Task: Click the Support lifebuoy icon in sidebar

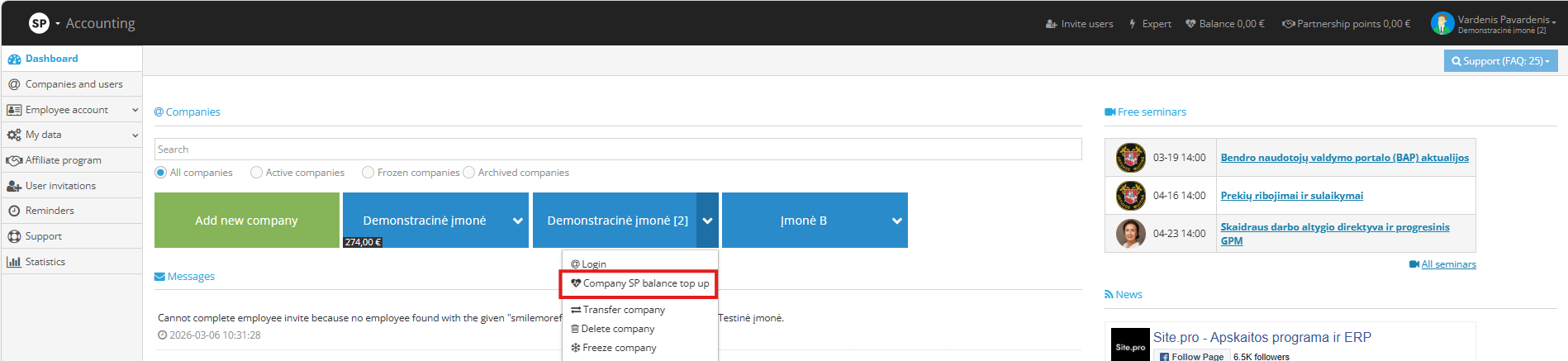Action: 14,236
